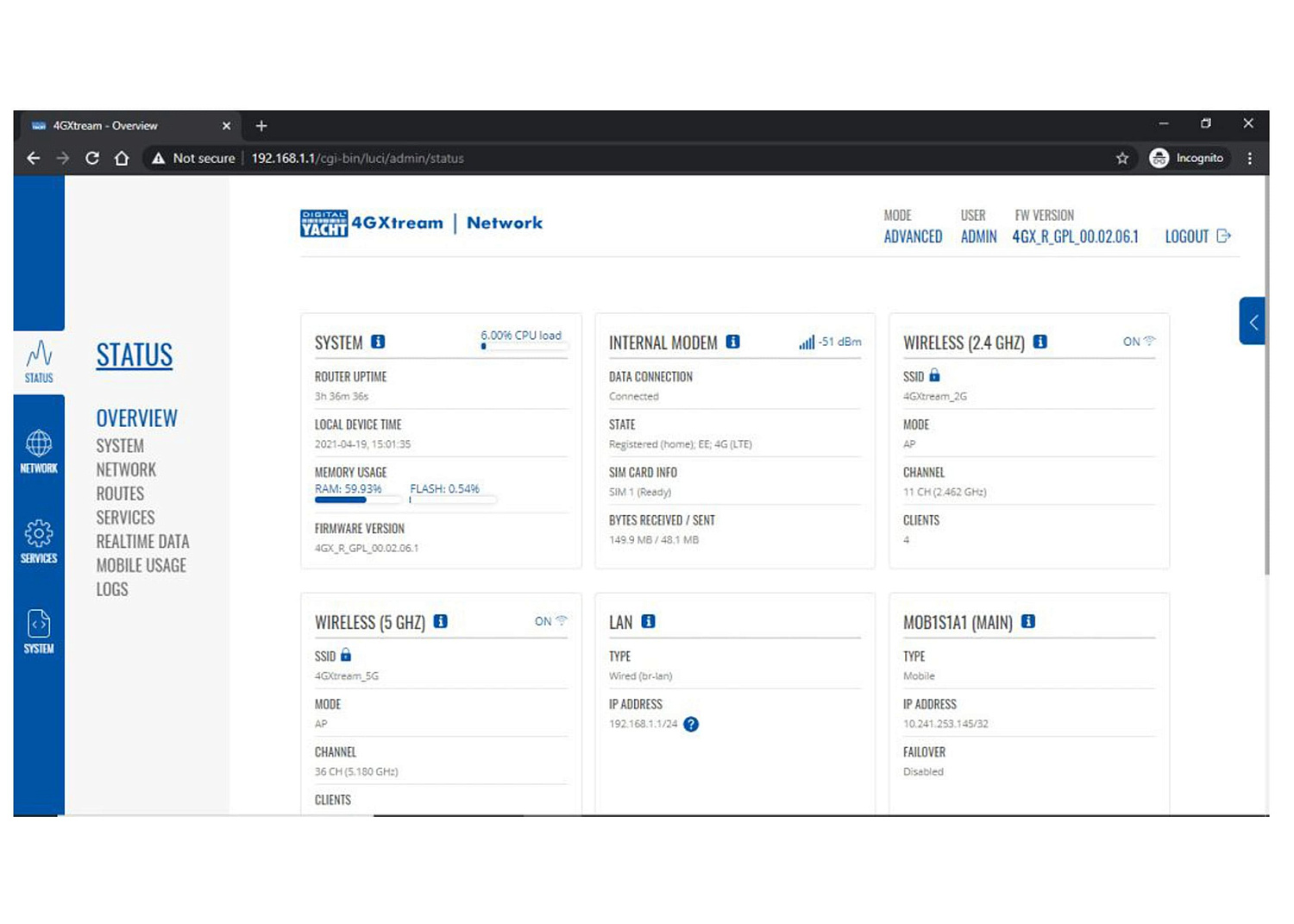Select Realtime Data in Status menu

[x=142, y=542]
